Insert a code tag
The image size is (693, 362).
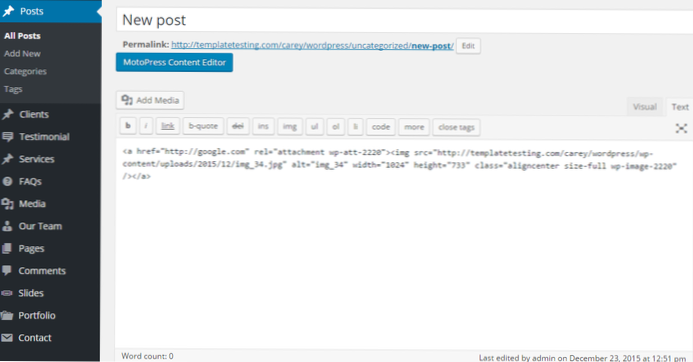[x=381, y=127]
